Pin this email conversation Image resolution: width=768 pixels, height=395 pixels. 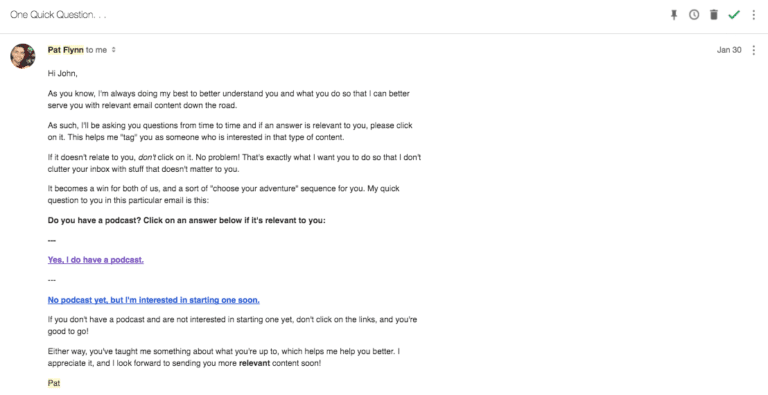674,15
